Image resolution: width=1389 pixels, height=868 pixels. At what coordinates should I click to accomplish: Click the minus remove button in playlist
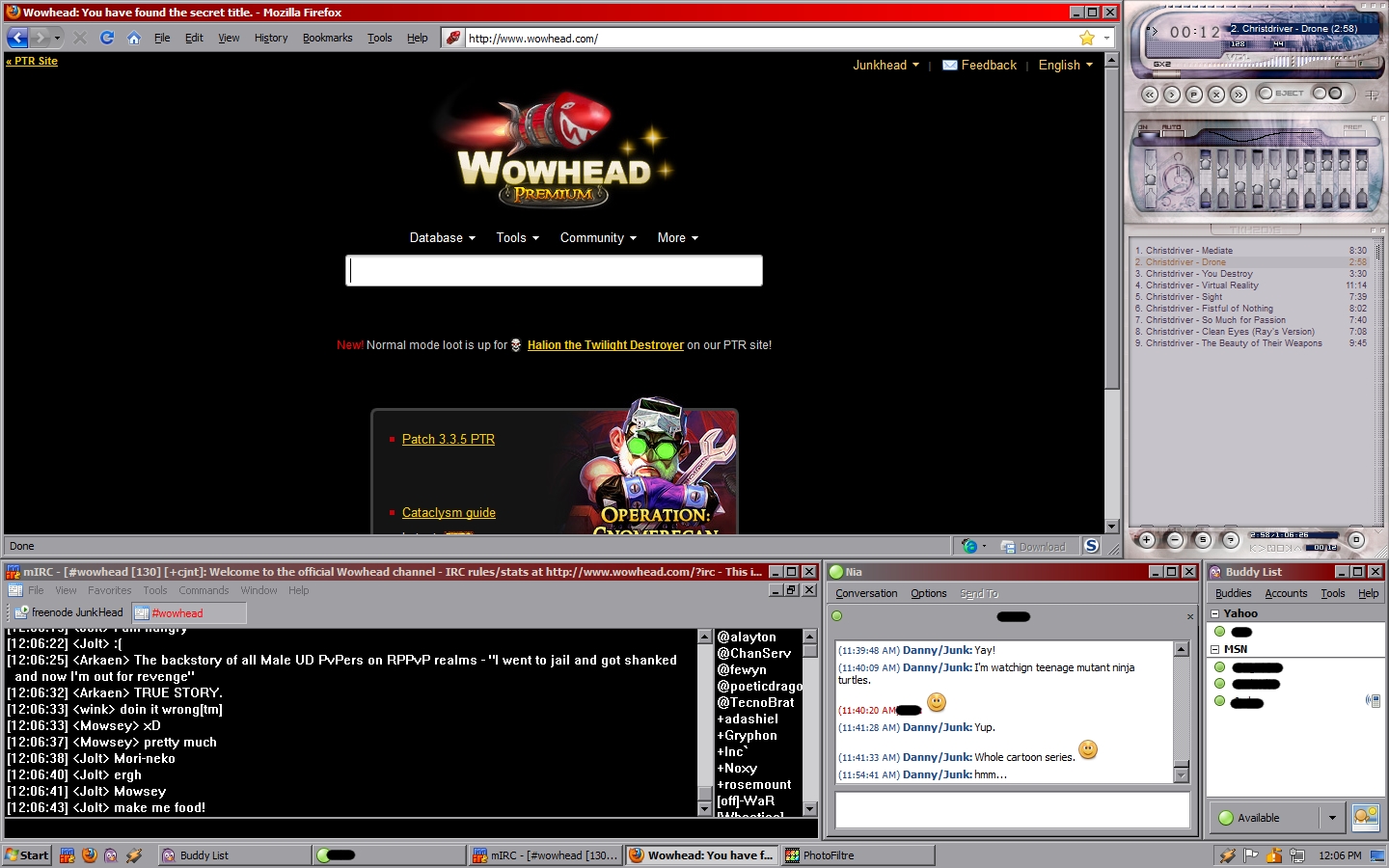(x=1174, y=540)
